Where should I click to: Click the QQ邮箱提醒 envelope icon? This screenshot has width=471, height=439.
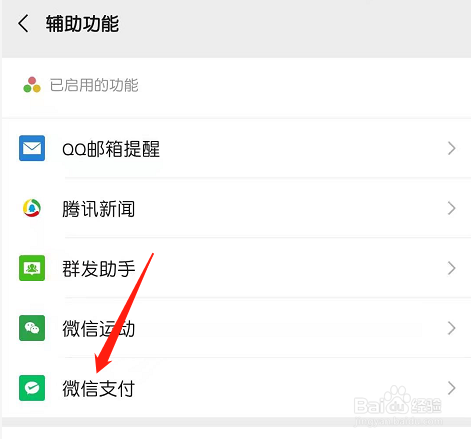32,148
